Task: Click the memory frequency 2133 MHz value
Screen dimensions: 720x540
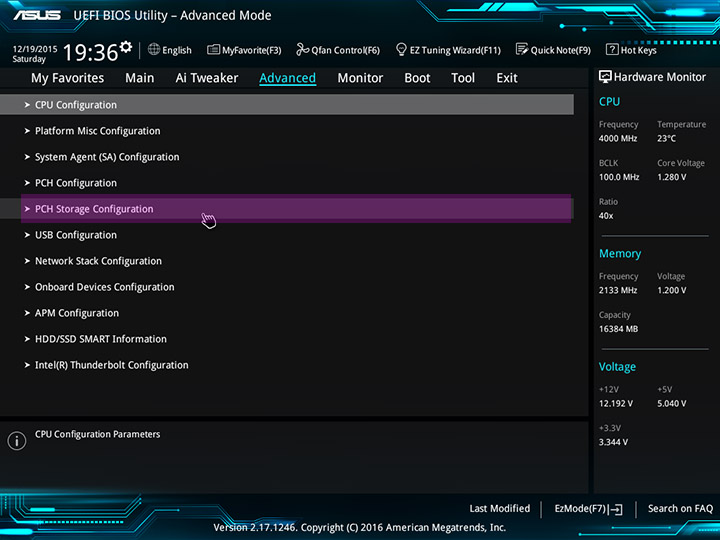Action: pyautogui.click(x=618, y=290)
